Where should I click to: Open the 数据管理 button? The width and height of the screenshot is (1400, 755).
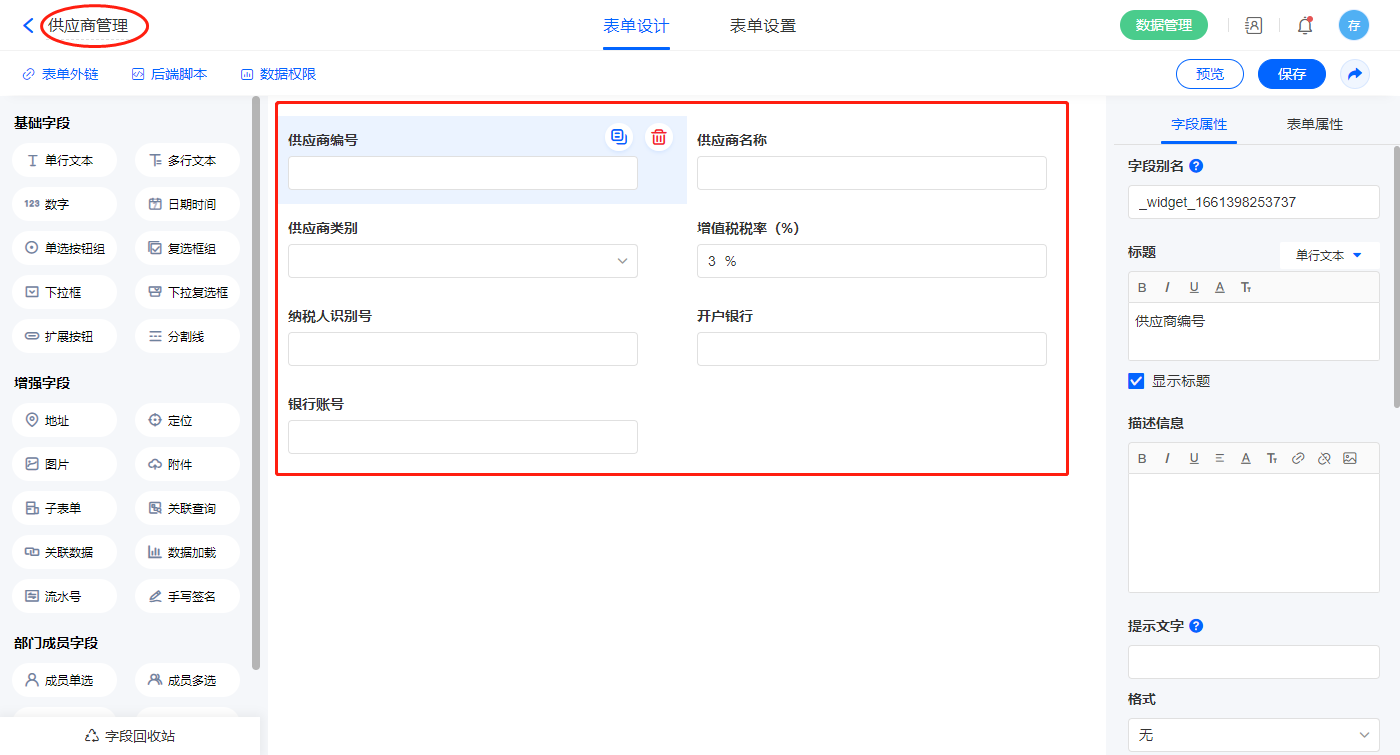(x=1163, y=26)
